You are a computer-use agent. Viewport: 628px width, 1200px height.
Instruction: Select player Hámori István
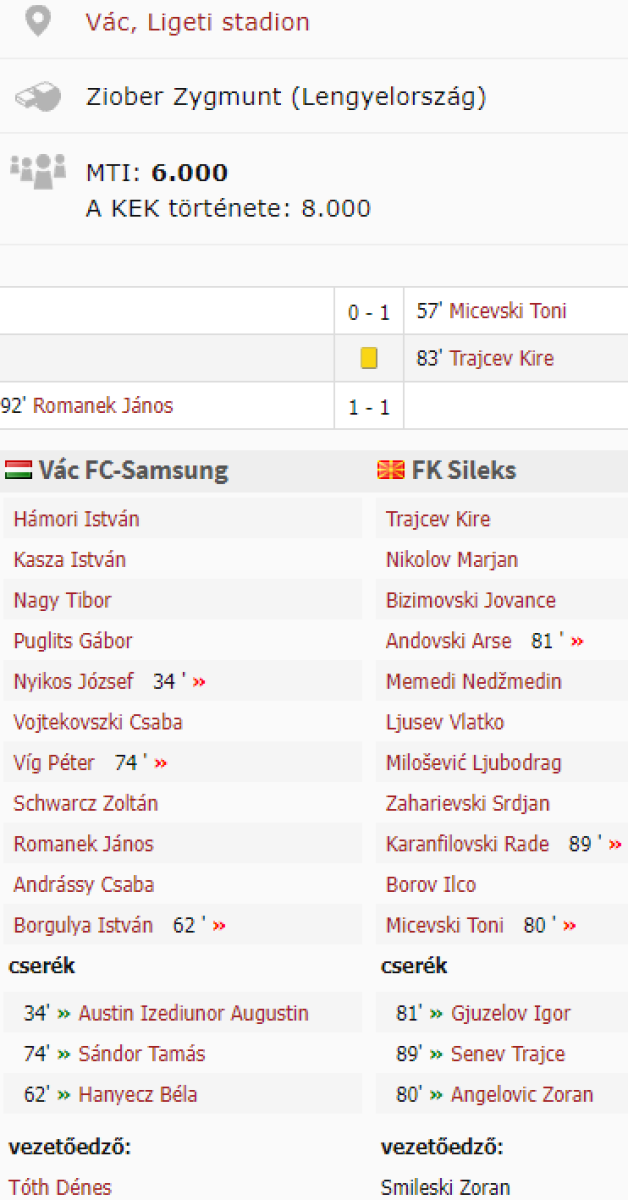[x=76, y=519]
